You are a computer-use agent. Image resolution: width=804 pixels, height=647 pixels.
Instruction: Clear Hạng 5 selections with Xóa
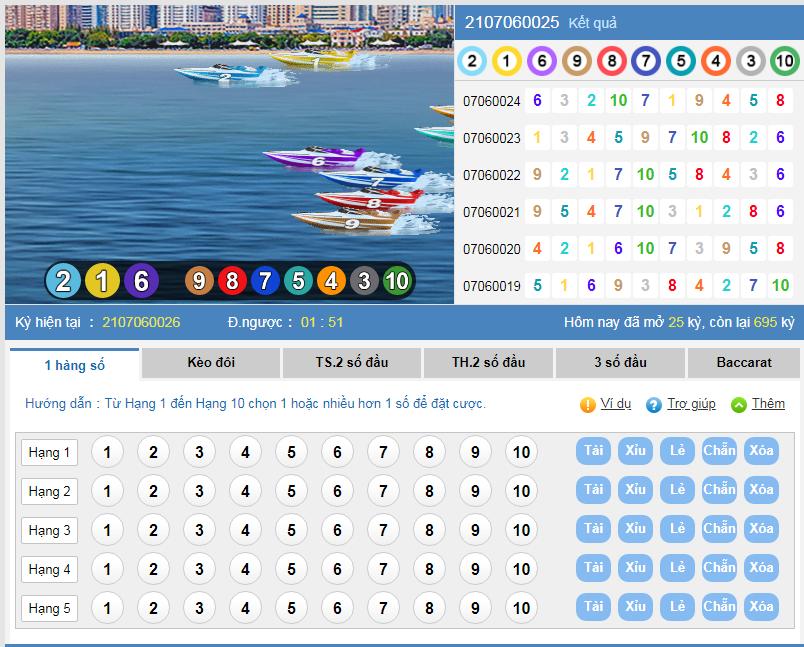point(761,606)
